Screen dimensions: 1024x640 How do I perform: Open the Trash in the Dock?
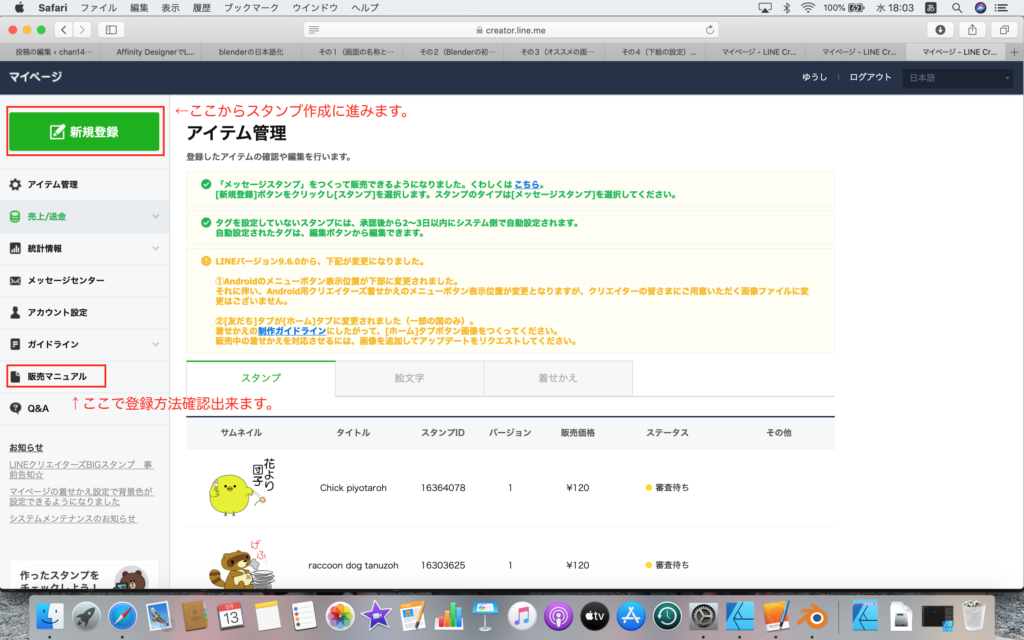coord(974,616)
